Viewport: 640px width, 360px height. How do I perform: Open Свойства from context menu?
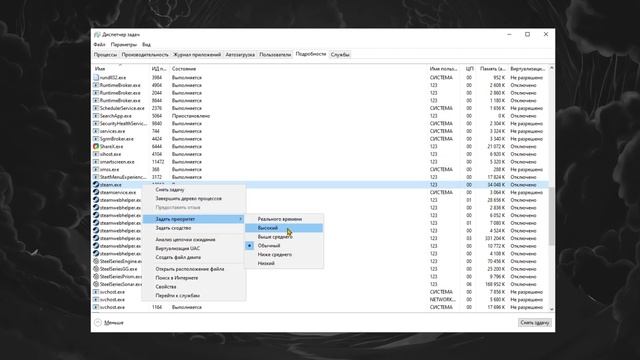click(193, 287)
